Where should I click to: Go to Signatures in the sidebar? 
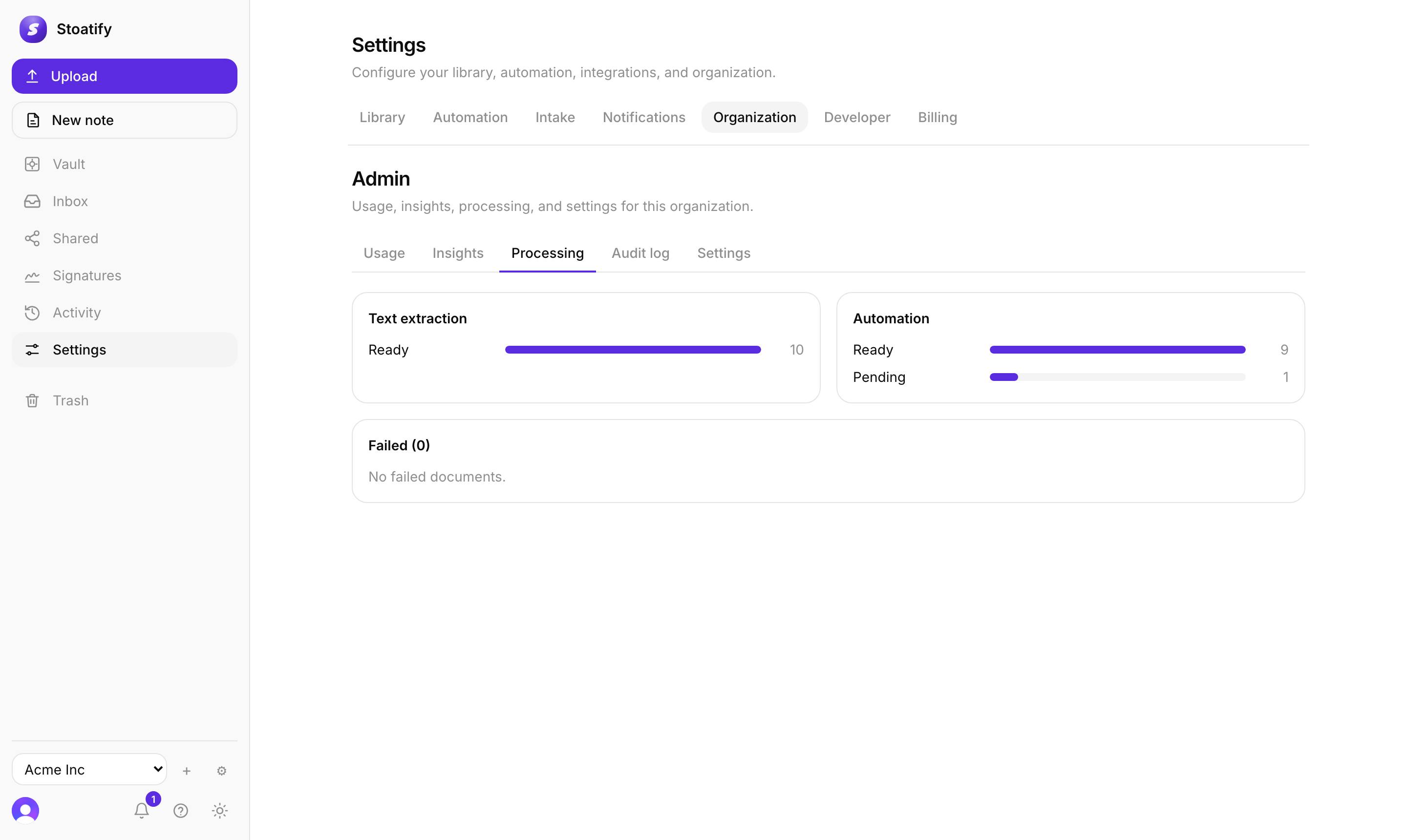(125, 275)
